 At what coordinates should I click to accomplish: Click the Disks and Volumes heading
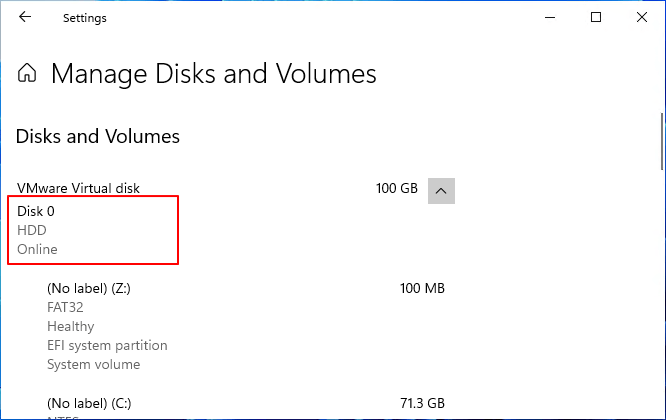pyautogui.click(x=98, y=136)
